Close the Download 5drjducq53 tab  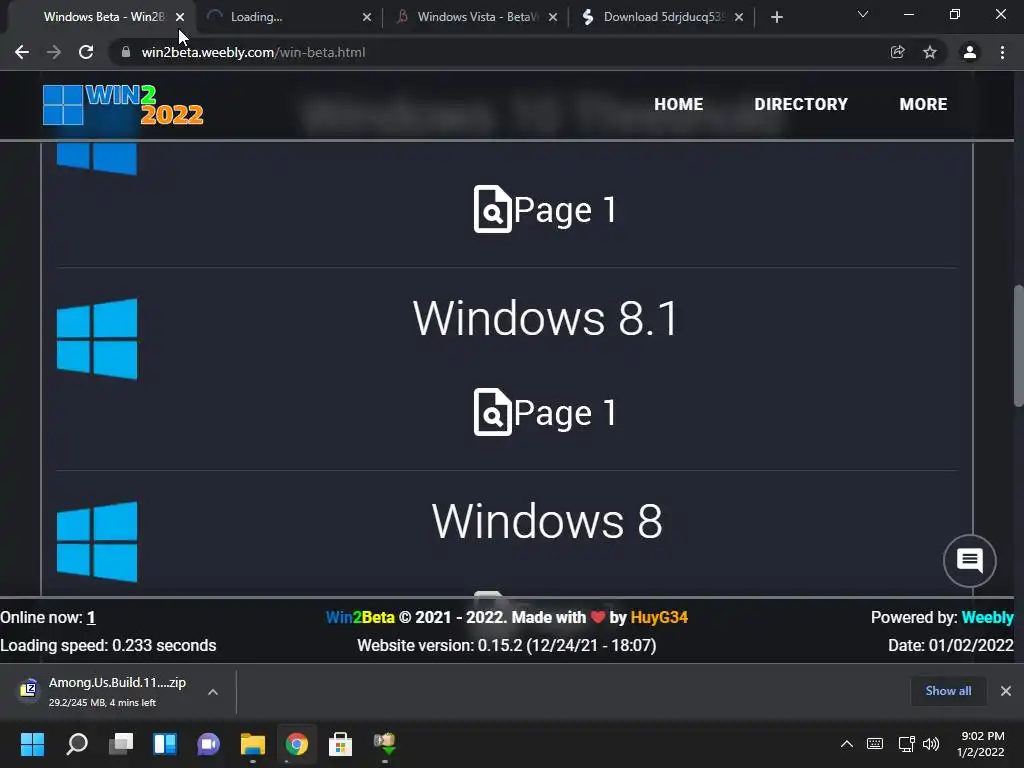click(739, 17)
